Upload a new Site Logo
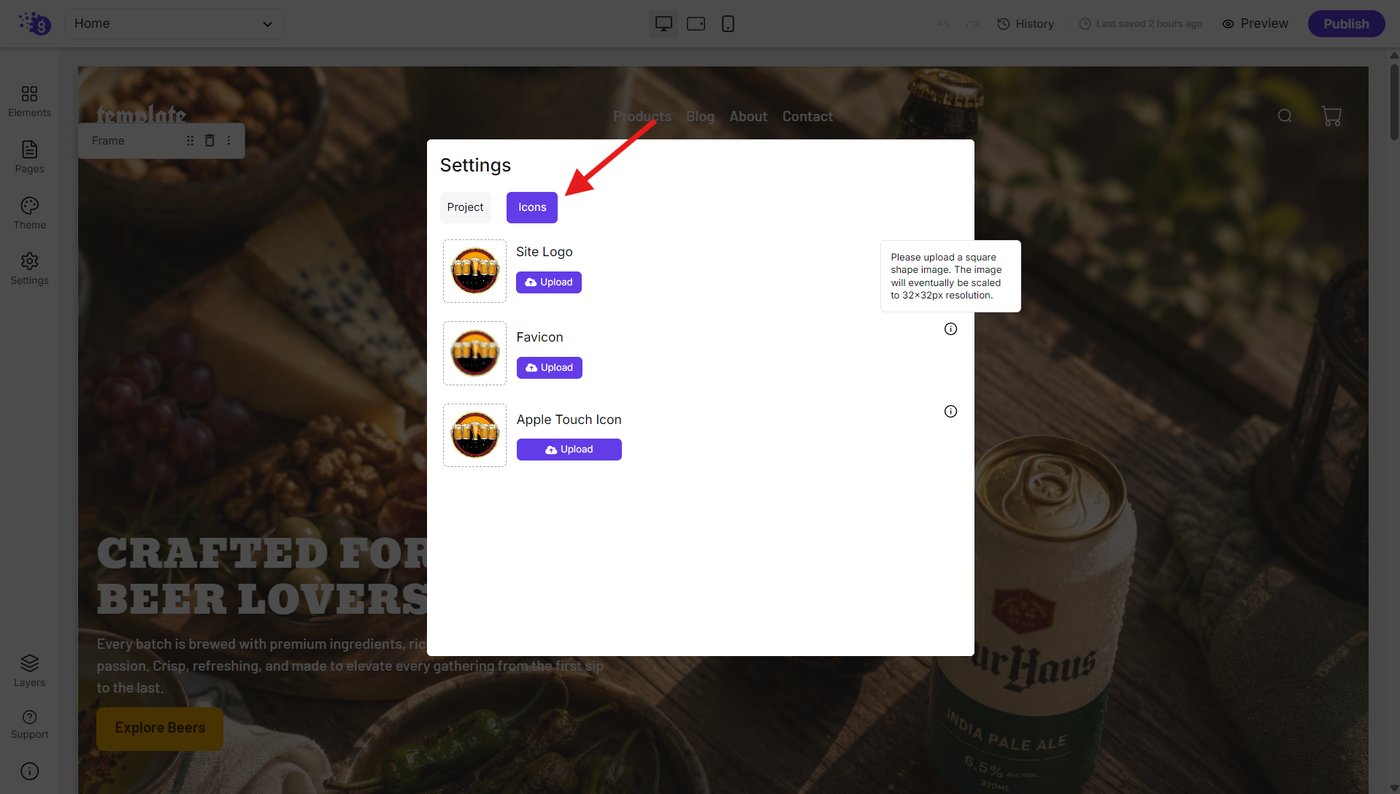Viewport: 1400px width, 794px height. [x=549, y=282]
